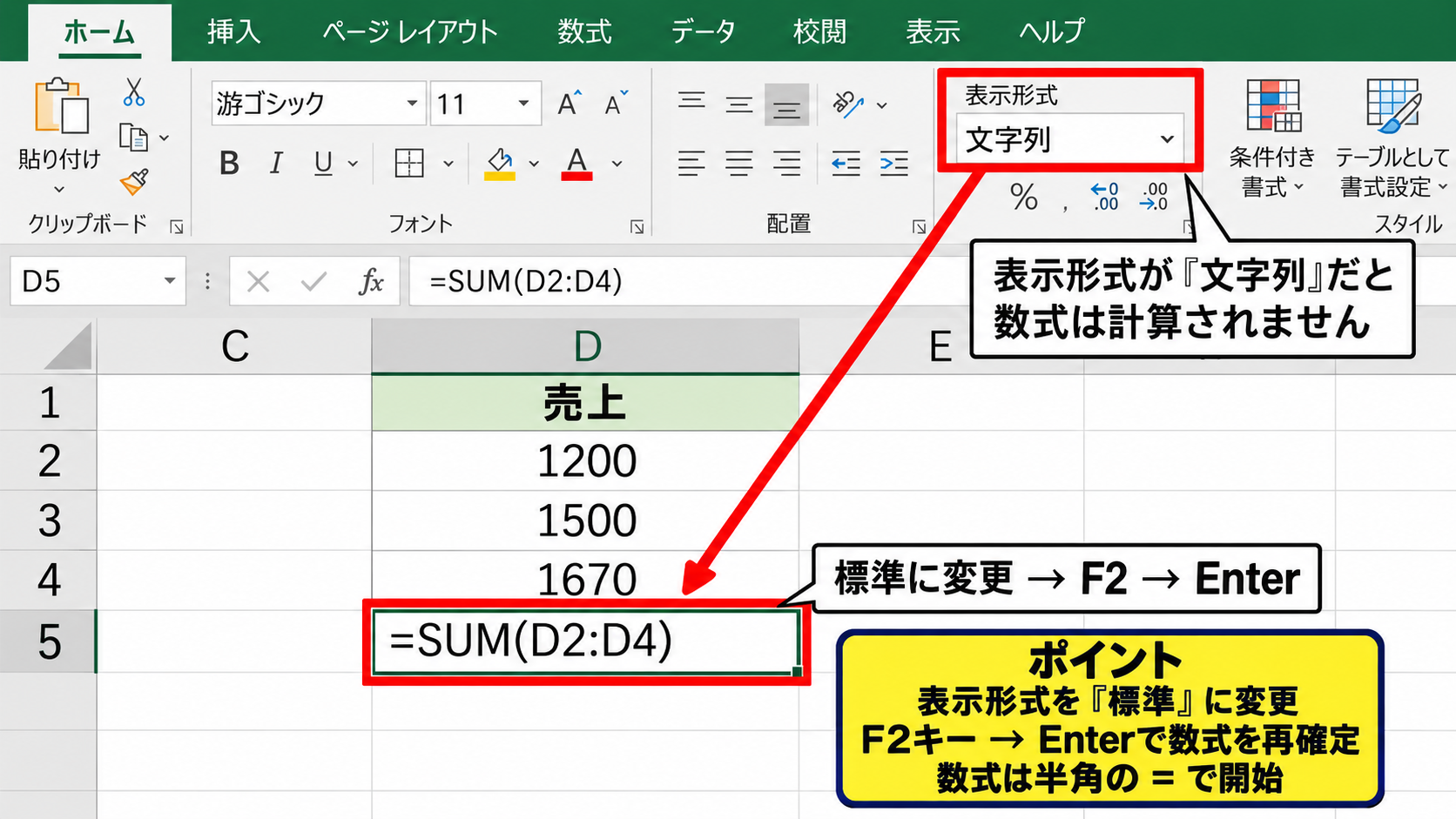
Task: Increase indent
Action: pyautogui.click(x=893, y=163)
